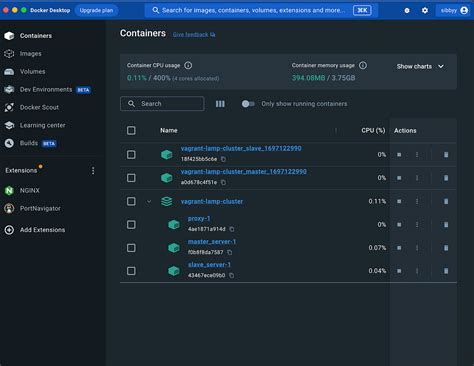This screenshot has height=366, width=474.
Task: Expand the Show charts dropdown
Action: (x=420, y=66)
